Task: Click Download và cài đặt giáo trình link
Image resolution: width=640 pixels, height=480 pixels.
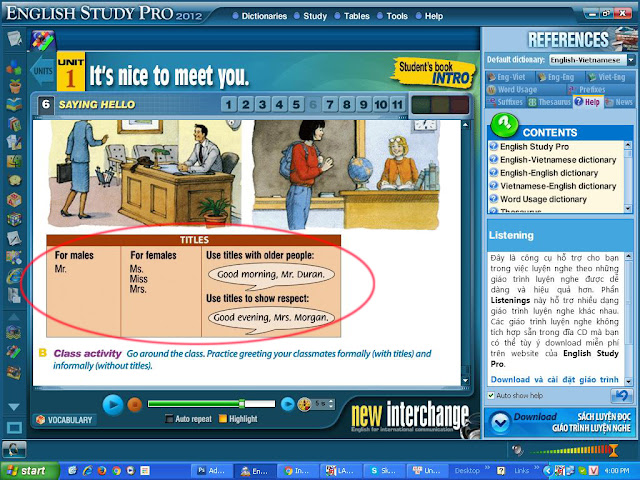Action: pyautogui.click(x=554, y=380)
